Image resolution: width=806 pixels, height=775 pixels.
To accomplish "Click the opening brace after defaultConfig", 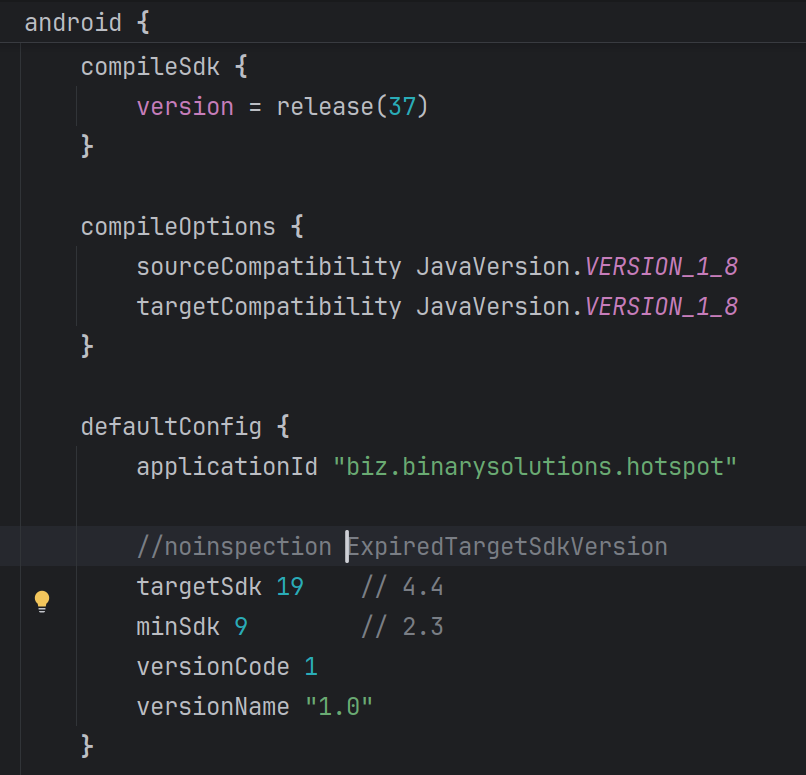I will pos(283,427).
